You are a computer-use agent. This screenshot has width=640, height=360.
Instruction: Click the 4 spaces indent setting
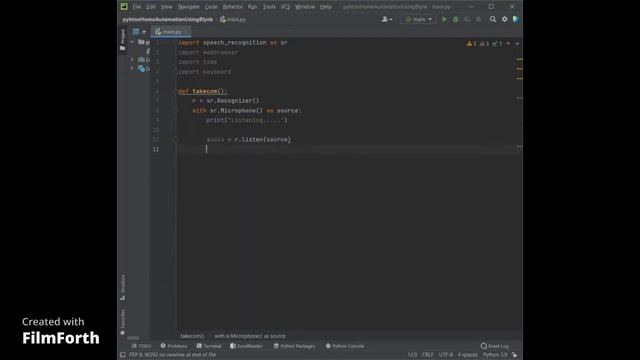tap(467, 355)
